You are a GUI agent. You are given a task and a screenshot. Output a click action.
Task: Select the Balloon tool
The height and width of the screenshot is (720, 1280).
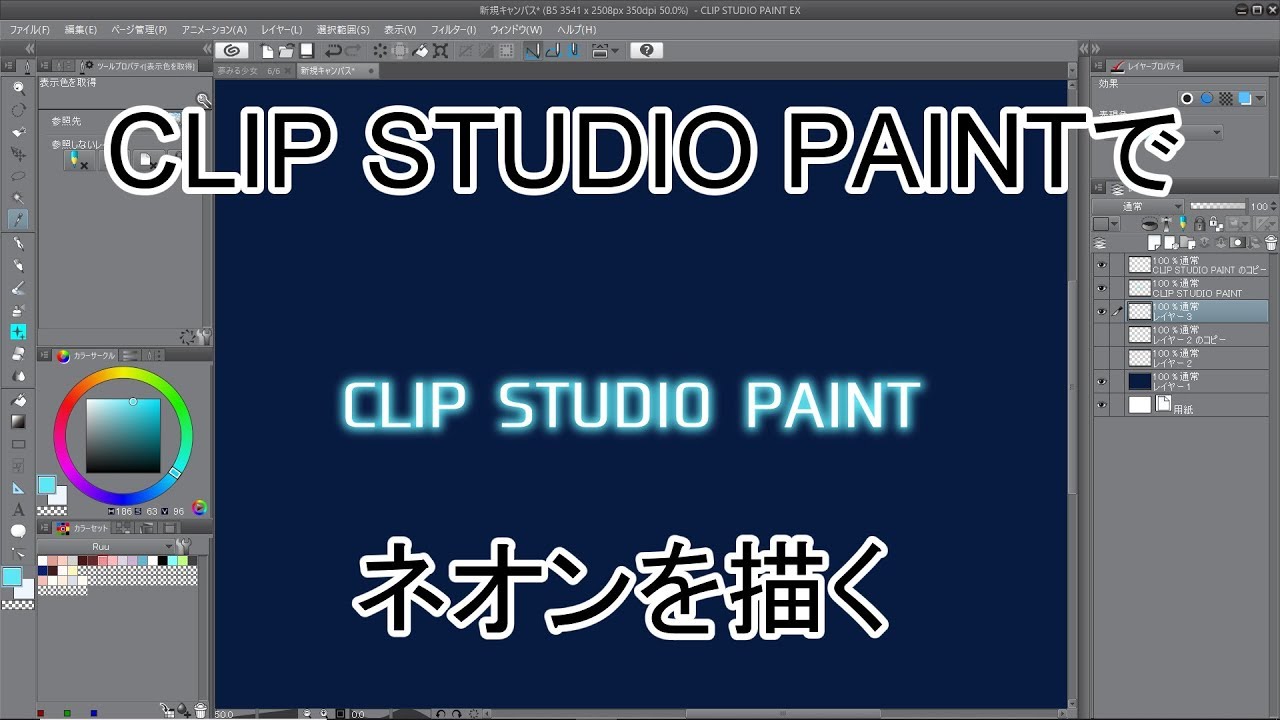click(x=18, y=532)
